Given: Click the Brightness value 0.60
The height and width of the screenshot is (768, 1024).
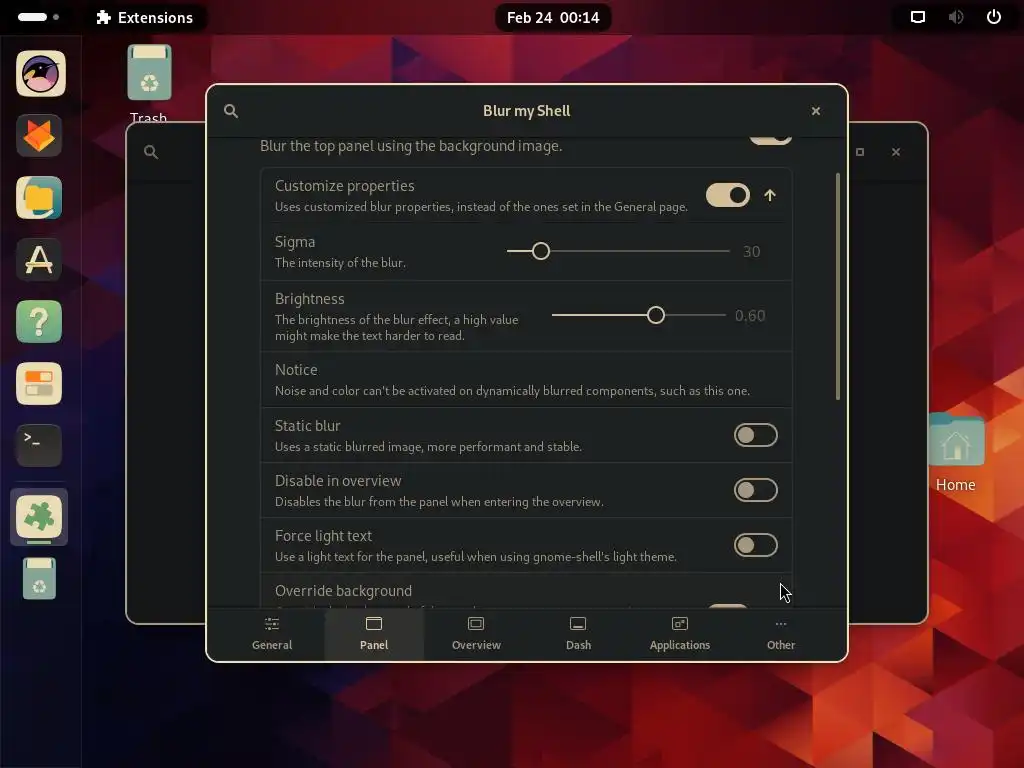Looking at the screenshot, I should 750,316.
